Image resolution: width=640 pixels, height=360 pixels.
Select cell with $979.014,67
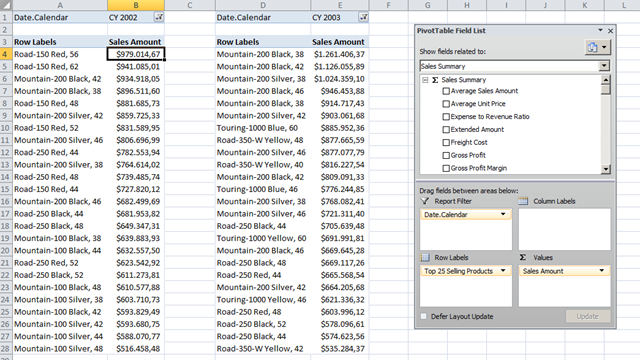136,54
